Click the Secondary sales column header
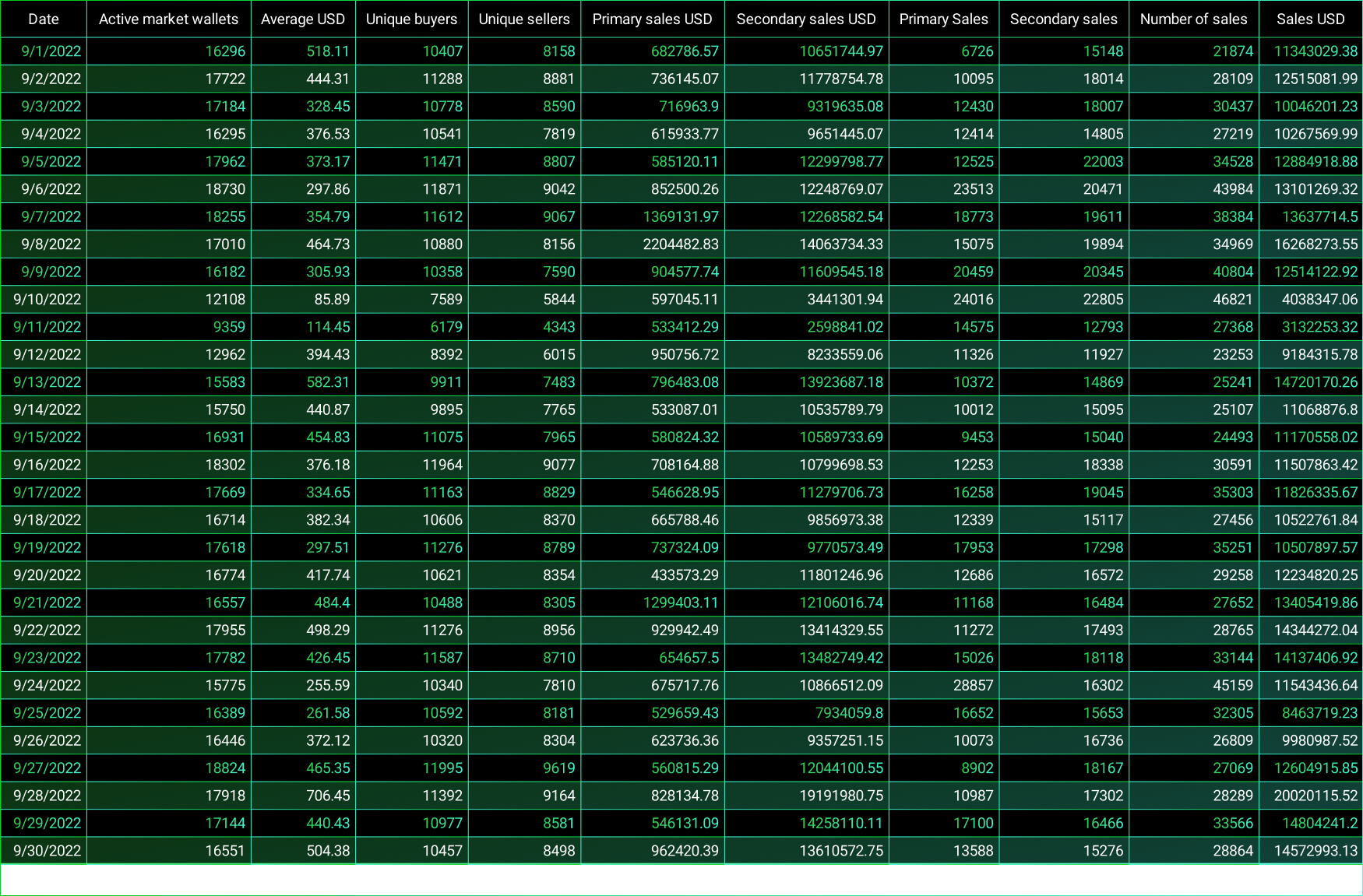The width and height of the screenshot is (1363, 896). [x=1064, y=19]
